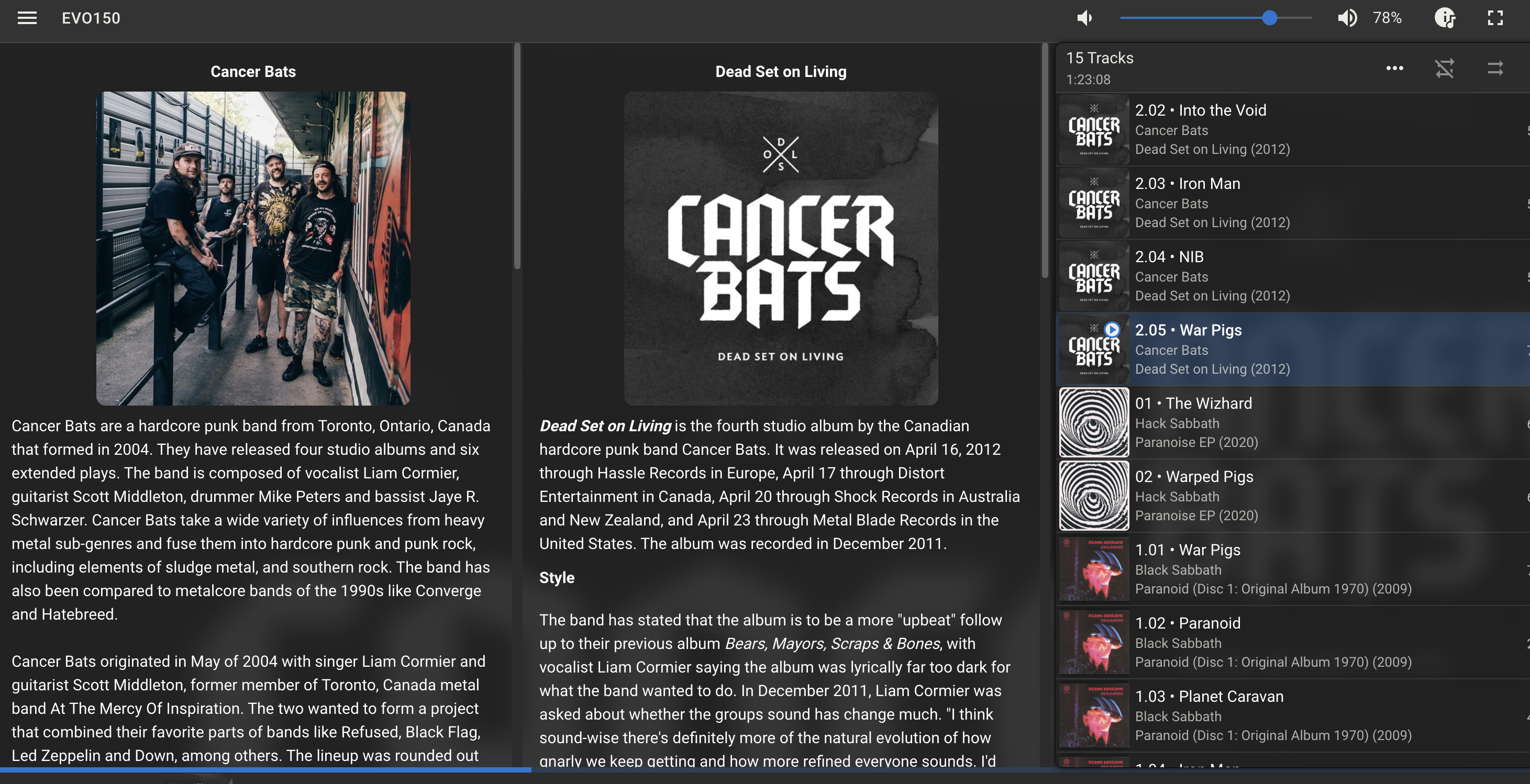The image size is (1530, 784).
Task: Click the album info panel scrollbar
Action: pos(1045,160)
